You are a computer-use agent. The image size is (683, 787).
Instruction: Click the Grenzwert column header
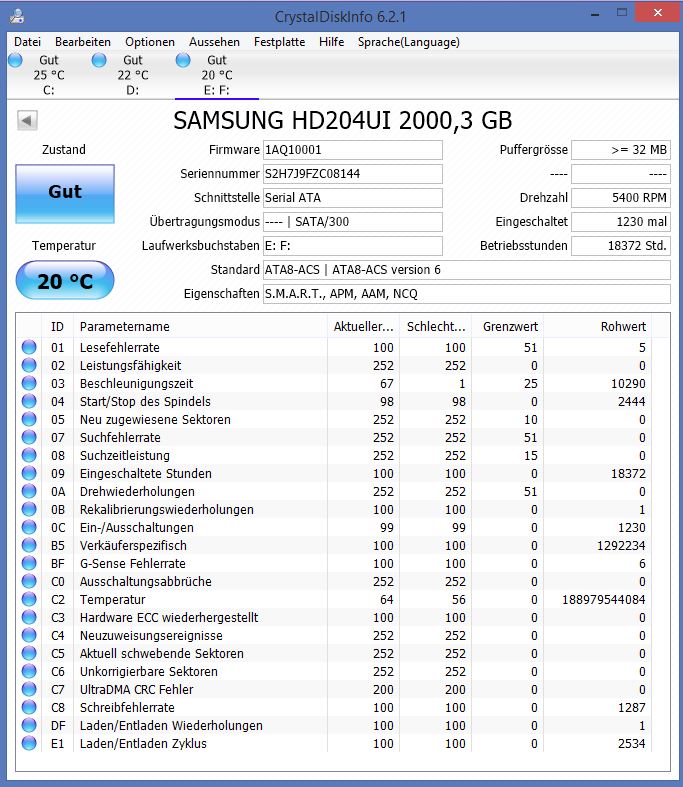pos(507,327)
